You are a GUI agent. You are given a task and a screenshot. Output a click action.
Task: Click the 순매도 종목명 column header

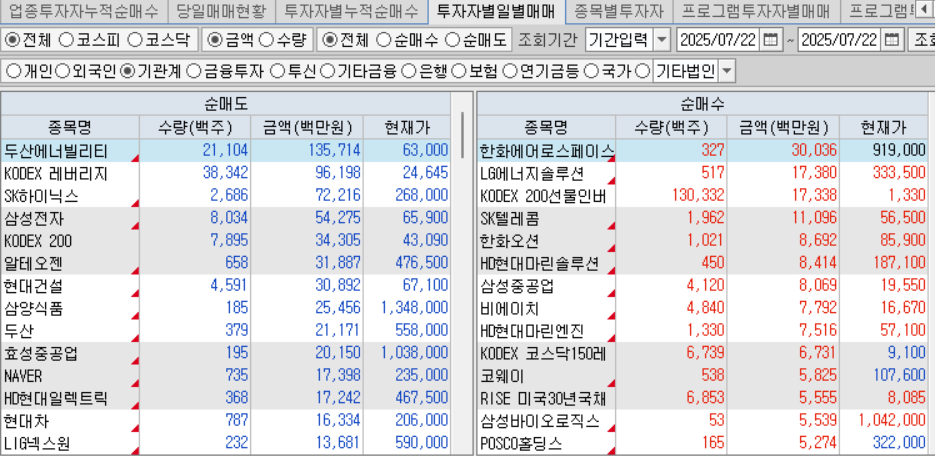tap(70, 128)
